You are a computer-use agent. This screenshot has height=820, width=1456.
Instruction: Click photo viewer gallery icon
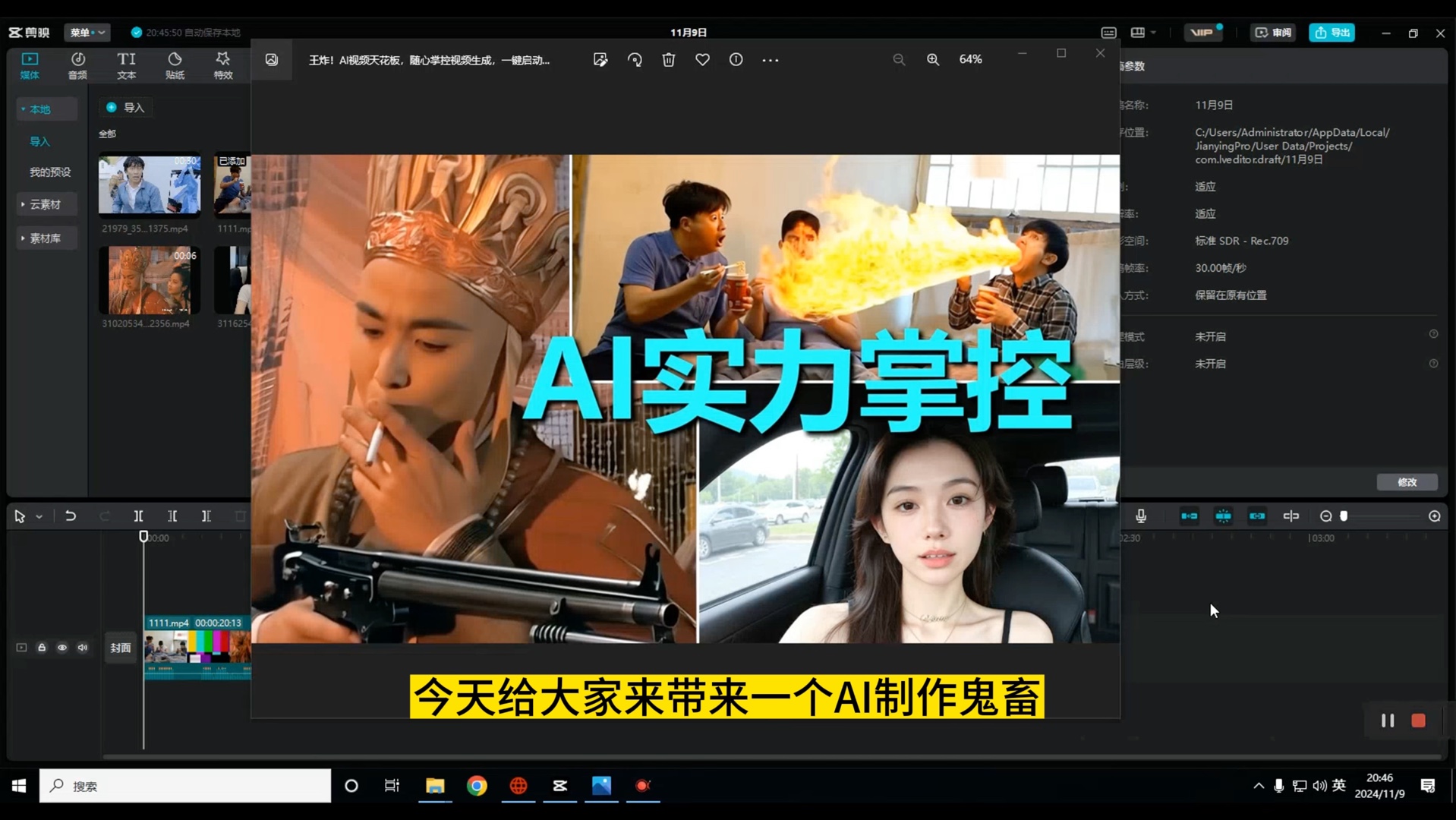[x=272, y=60]
